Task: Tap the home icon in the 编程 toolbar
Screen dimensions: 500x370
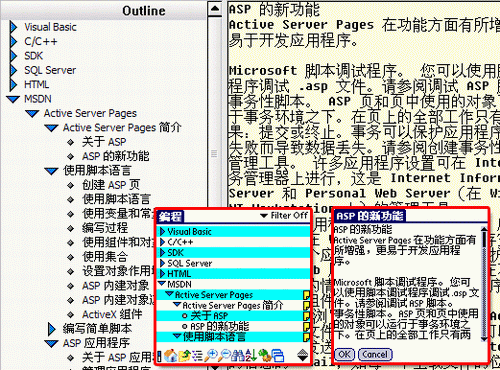Action: [x=171, y=355]
